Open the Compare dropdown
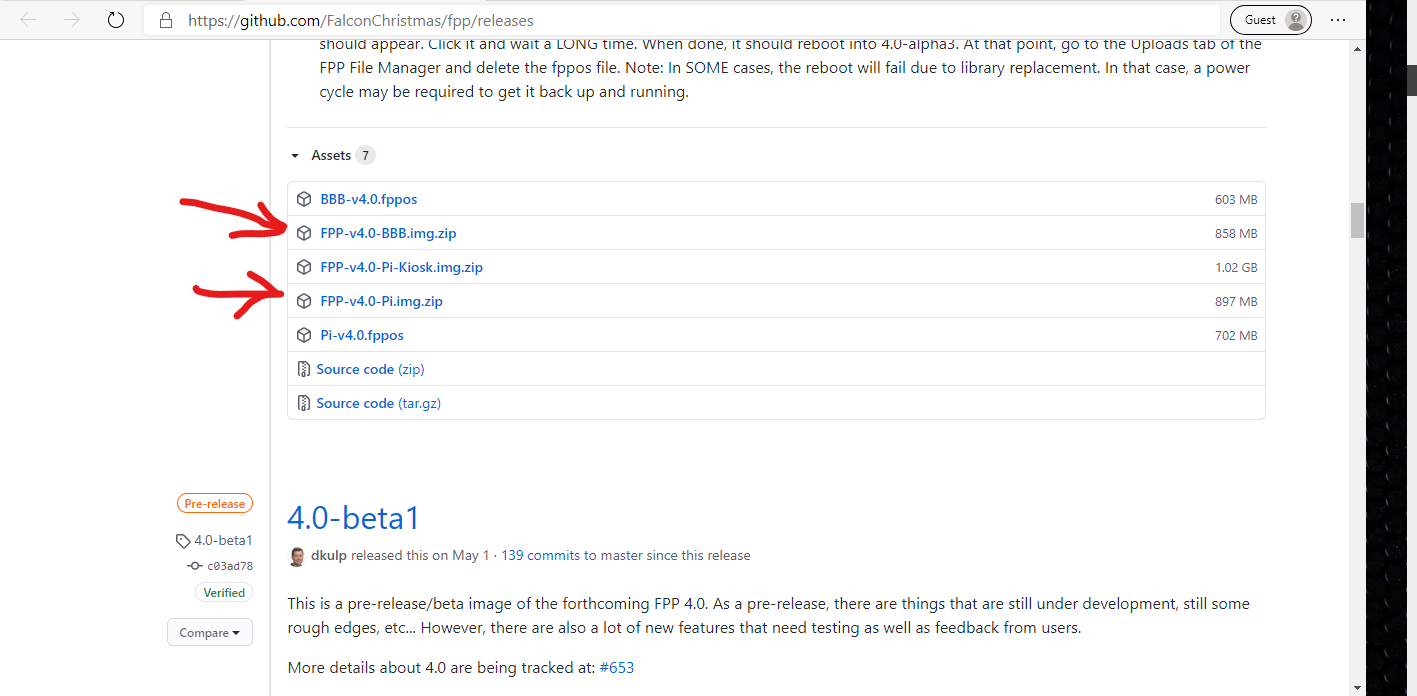Image resolution: width=1417 pixels, height=696 pixels. [209, 633]
